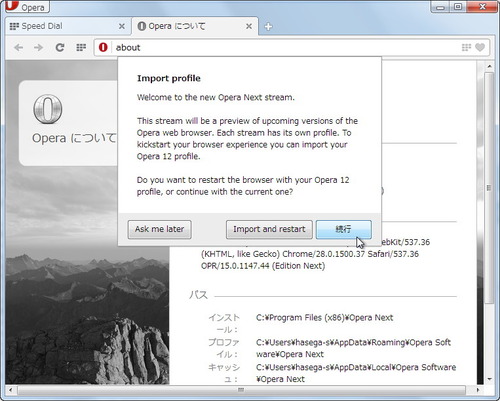Click the horizontal scrollbar right arrow

tap(478, 390)
